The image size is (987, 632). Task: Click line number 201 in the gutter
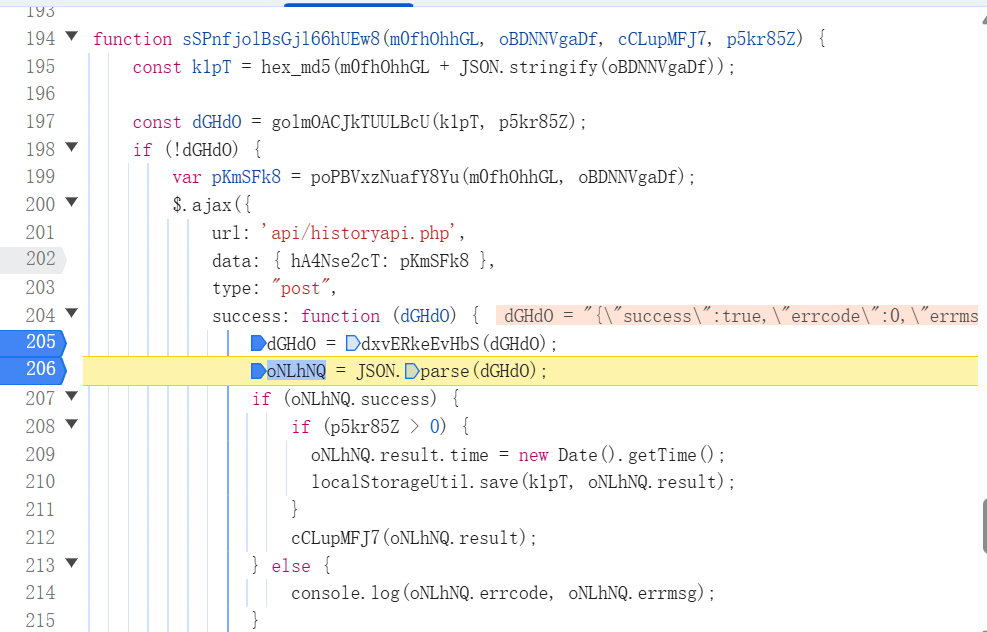[x=40, y=232]
